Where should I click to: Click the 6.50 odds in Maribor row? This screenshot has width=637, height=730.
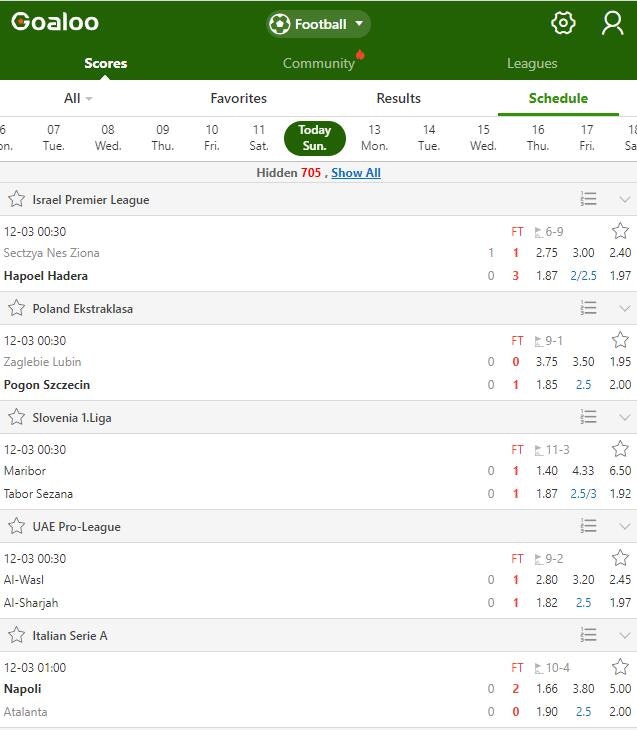620,471
